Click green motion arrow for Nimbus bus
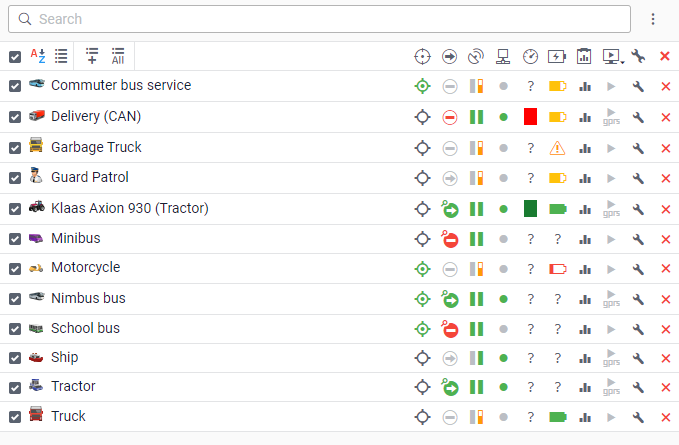The height and width of the screenshot is (445, 679). tap(450, 299)
